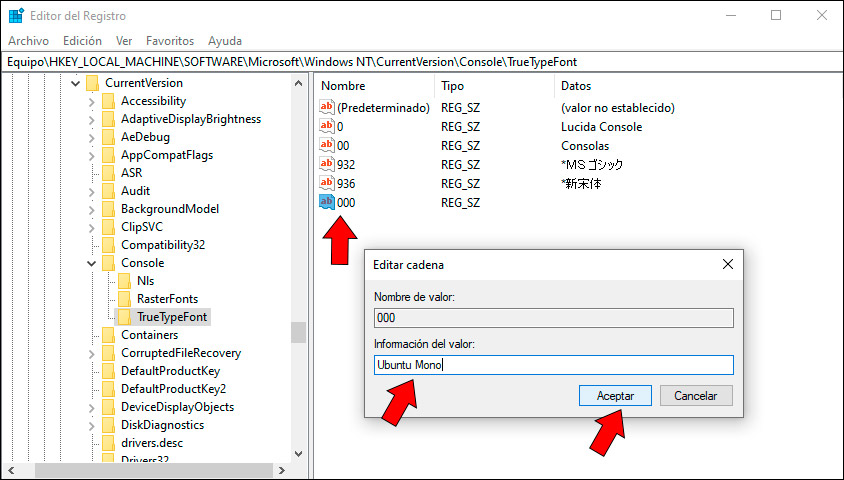Select the (valor no establecido) data cell

point(617,108)
